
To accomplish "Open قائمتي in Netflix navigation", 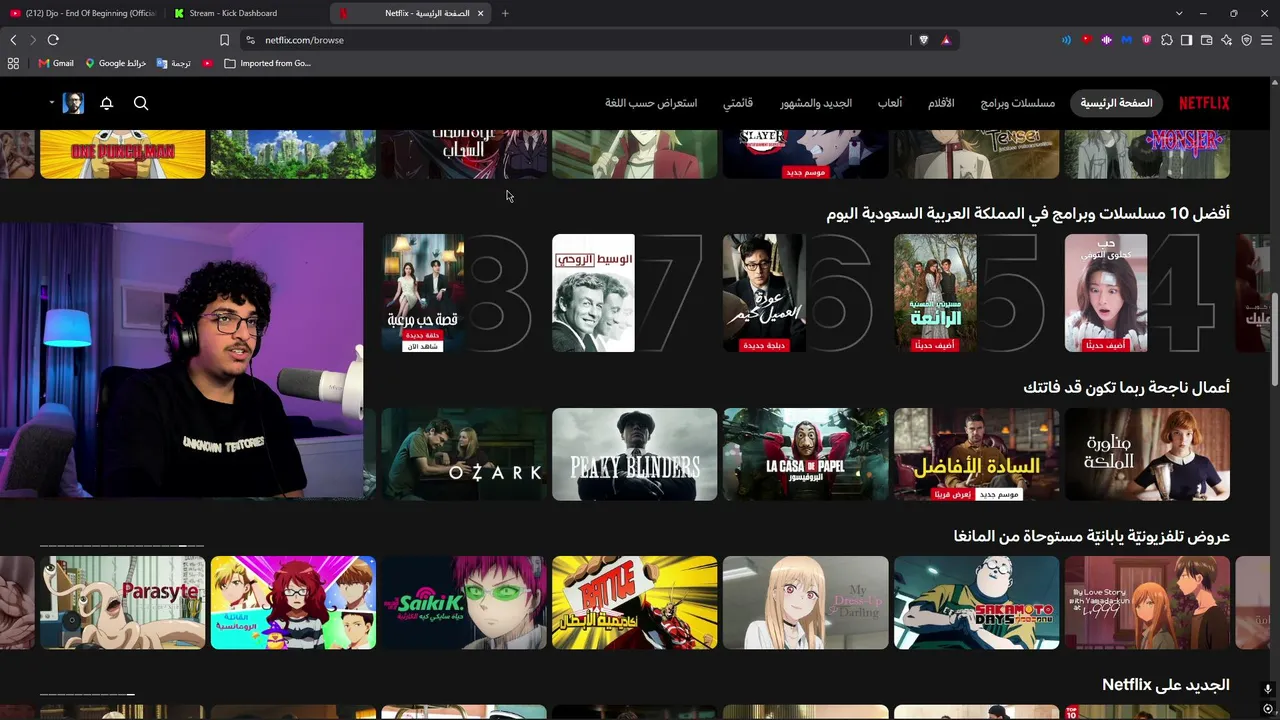I will coord(738,103).
